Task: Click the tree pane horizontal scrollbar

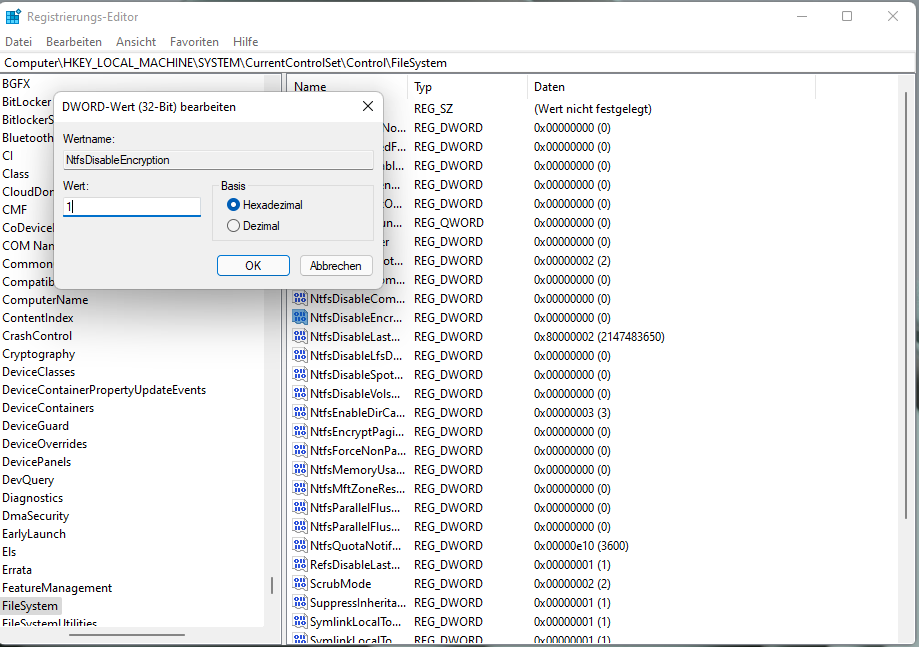Action: (127, 635)
